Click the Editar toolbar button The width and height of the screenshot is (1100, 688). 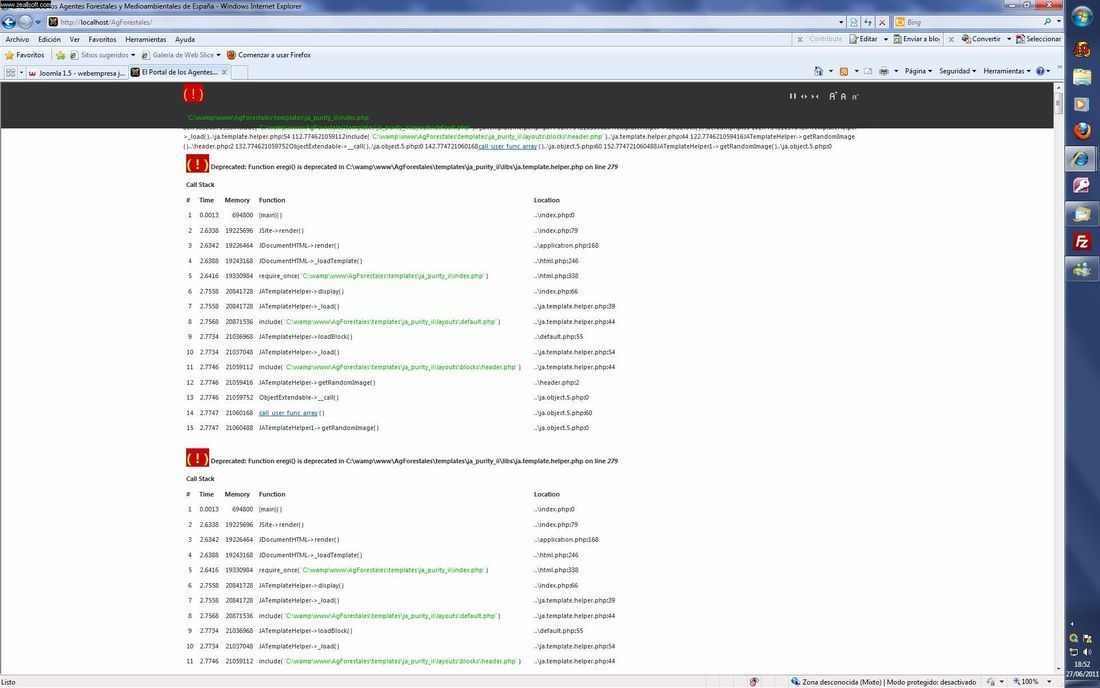pos(864,39)
